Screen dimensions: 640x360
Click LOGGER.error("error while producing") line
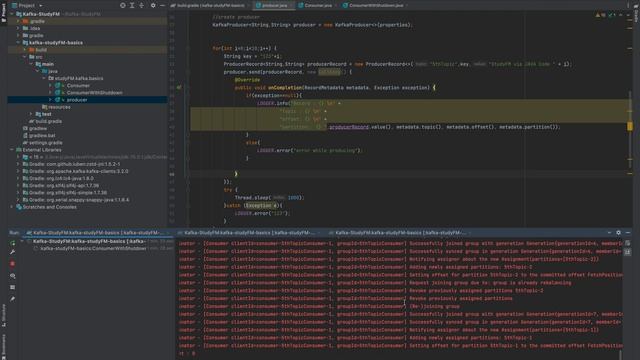[309, 150]
